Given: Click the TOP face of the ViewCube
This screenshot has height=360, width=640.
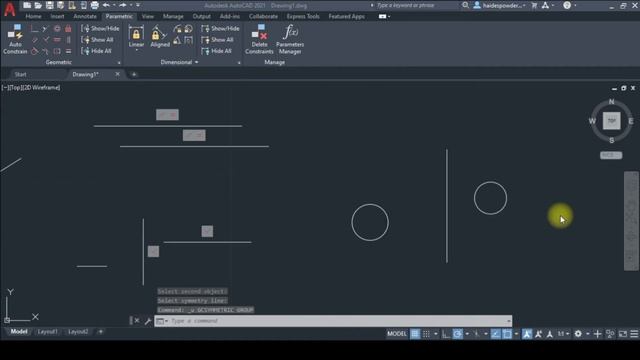Looking at the screenshot, I should tap(611, 121).
